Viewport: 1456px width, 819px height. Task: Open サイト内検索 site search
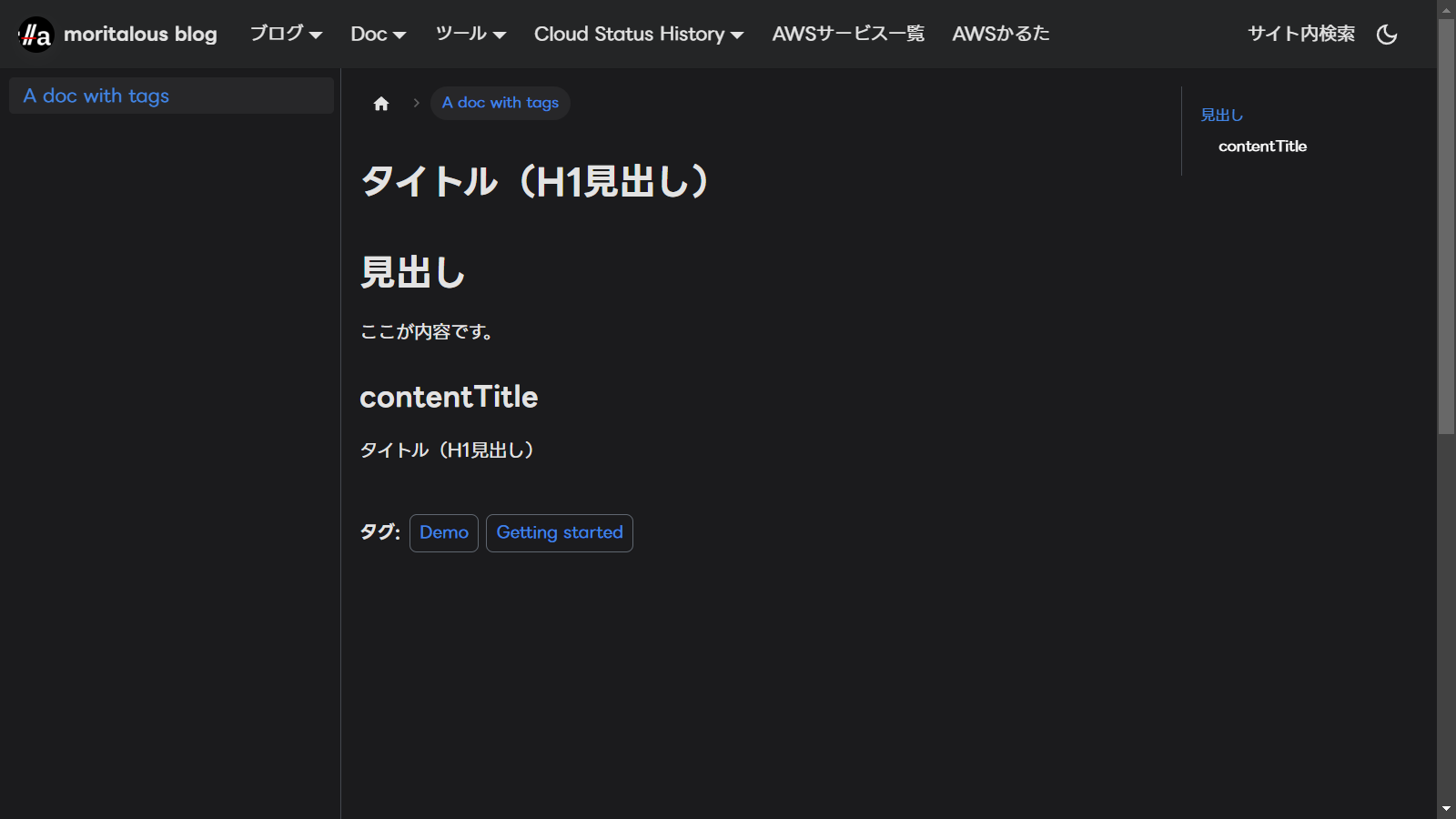point(1300,35)
